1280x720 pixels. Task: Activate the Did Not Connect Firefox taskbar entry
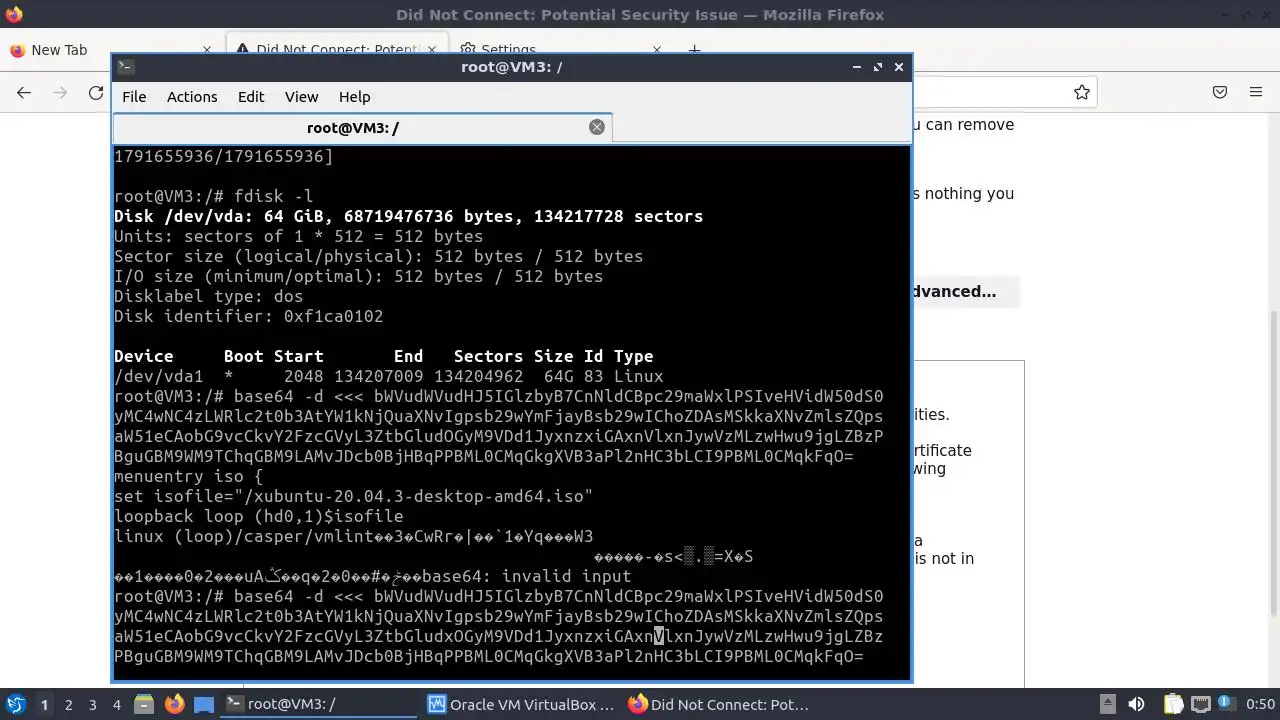coord(722,704)
